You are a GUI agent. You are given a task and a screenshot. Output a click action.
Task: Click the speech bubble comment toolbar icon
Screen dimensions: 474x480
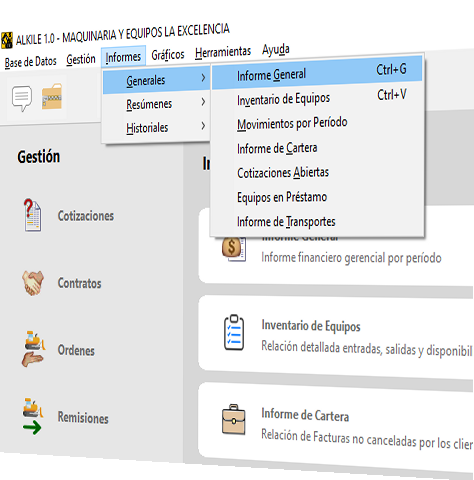22,98
